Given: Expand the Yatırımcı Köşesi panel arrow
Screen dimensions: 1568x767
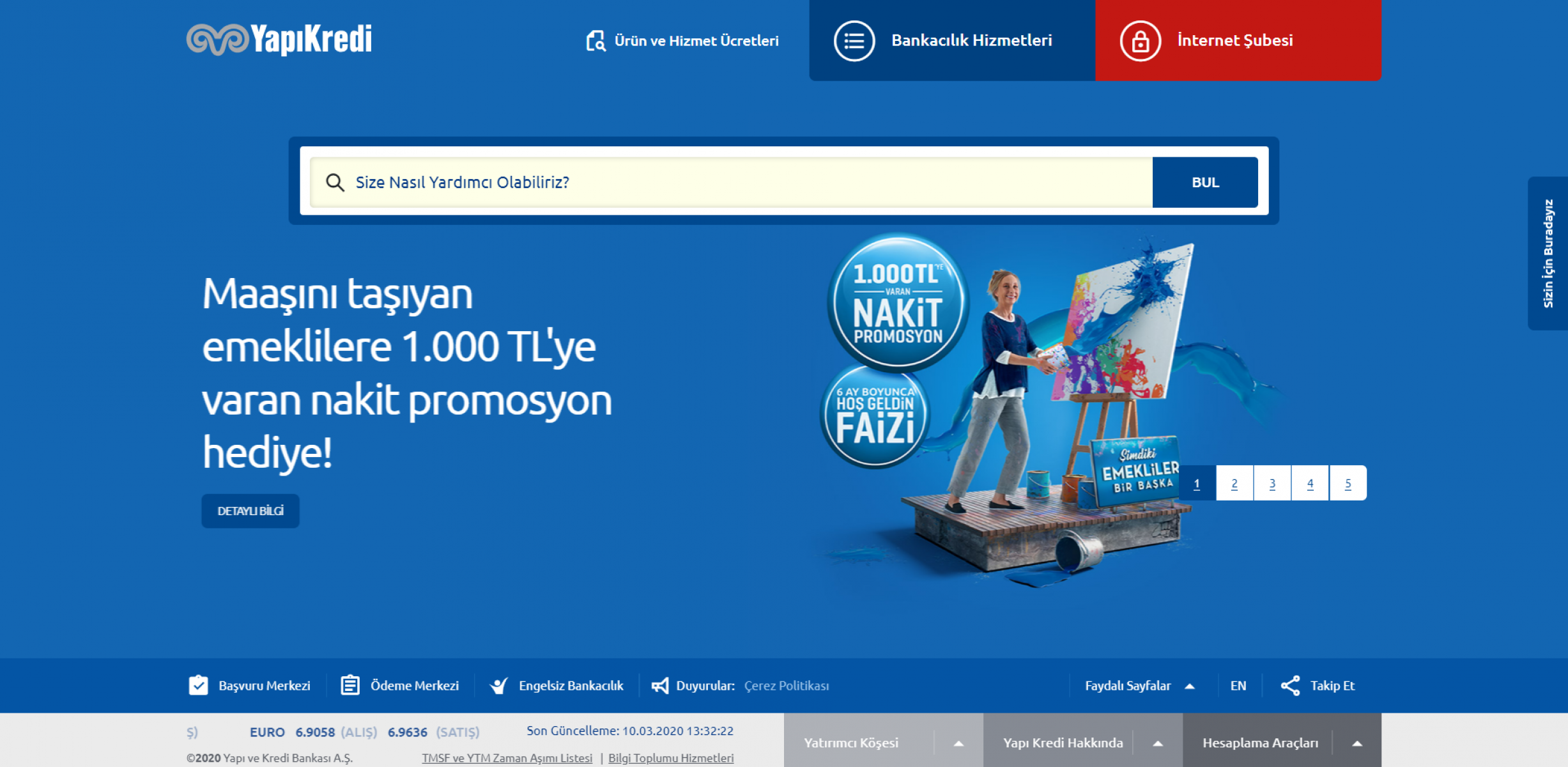Looking at the screenshot, I should point(958,743).
